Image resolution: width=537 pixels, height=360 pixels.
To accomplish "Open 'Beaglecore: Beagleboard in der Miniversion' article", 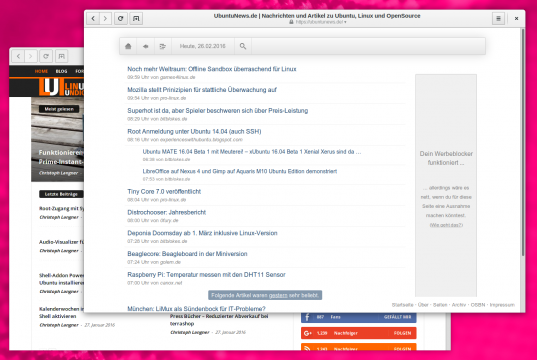I will pos(187,254).
